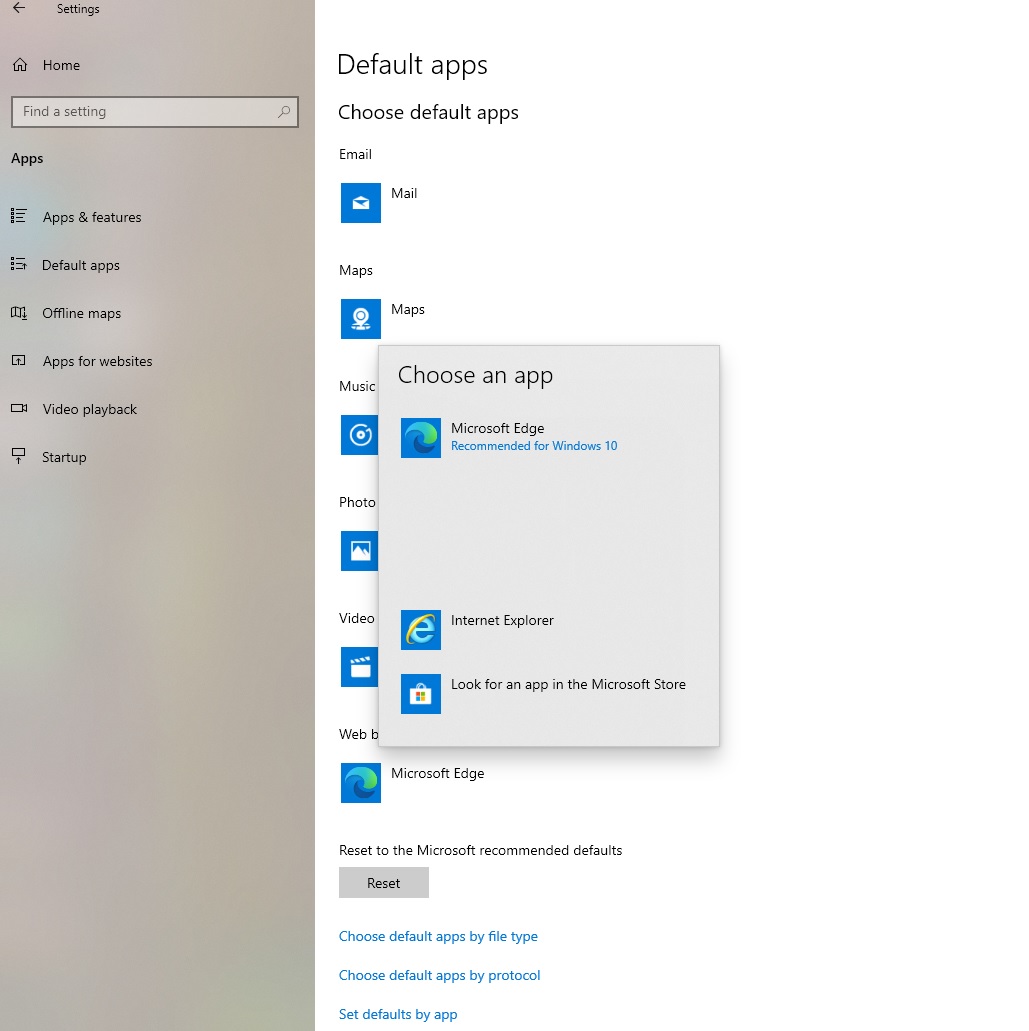The width and height of the screenshot is (1029, 1031).
Task: Change the default Maps app label
Action: point(408,309)
